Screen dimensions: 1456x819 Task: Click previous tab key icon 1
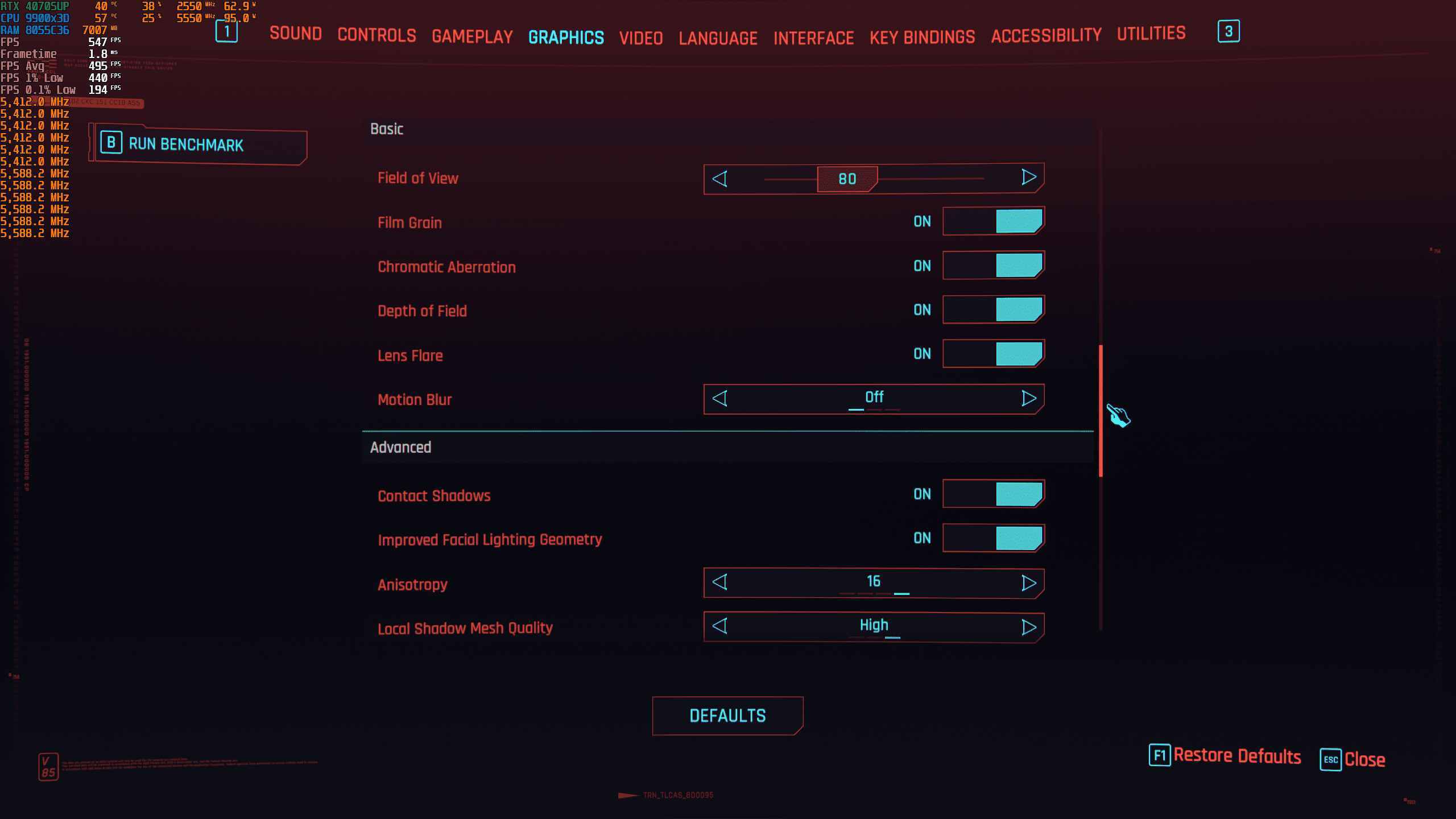pos(226,31)
